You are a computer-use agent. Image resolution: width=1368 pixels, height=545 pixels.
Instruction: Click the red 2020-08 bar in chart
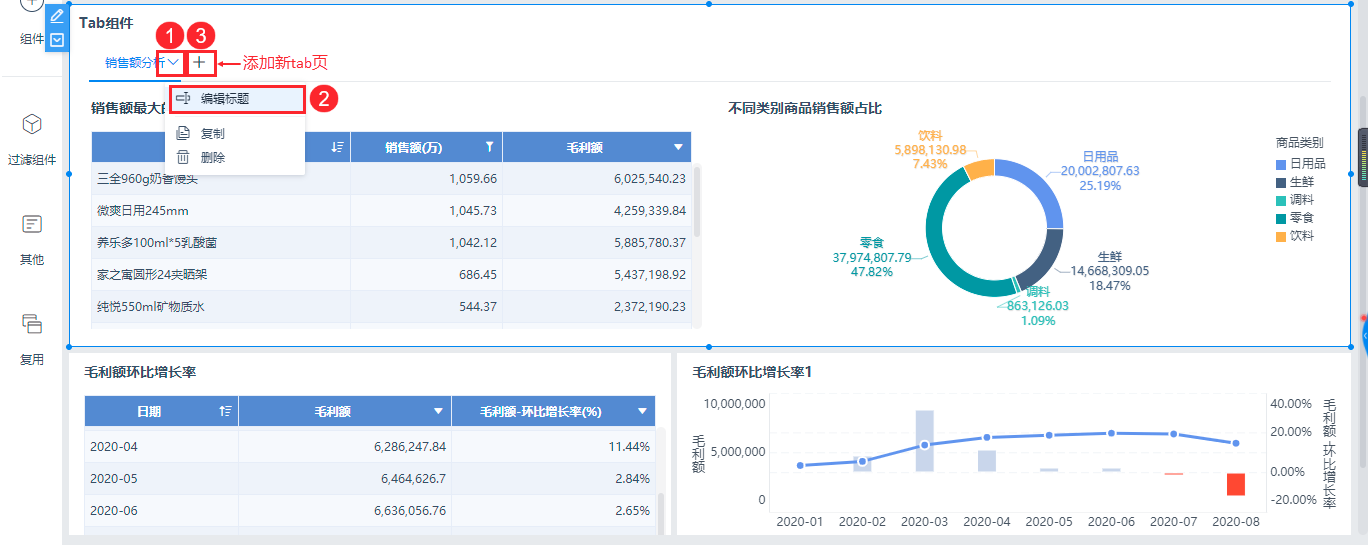[x=1236, y=484]
